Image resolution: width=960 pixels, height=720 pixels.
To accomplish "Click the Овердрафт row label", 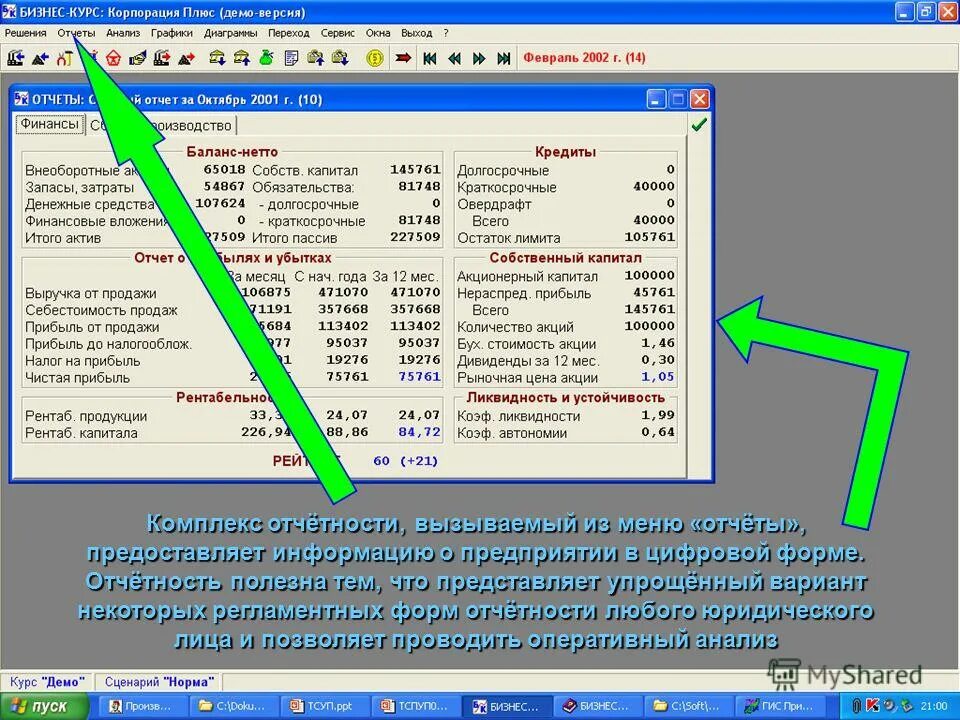I will pos(494,204).
